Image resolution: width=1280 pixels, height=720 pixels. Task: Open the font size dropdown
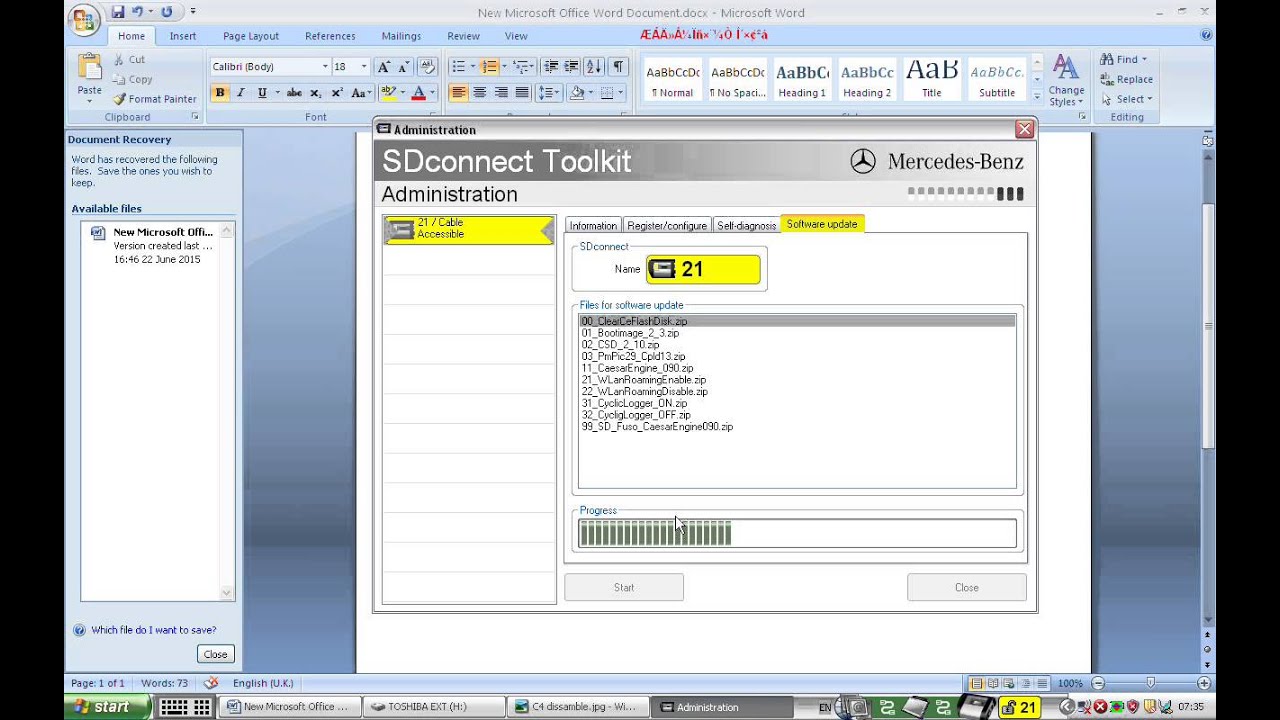[x=364, y=67]
